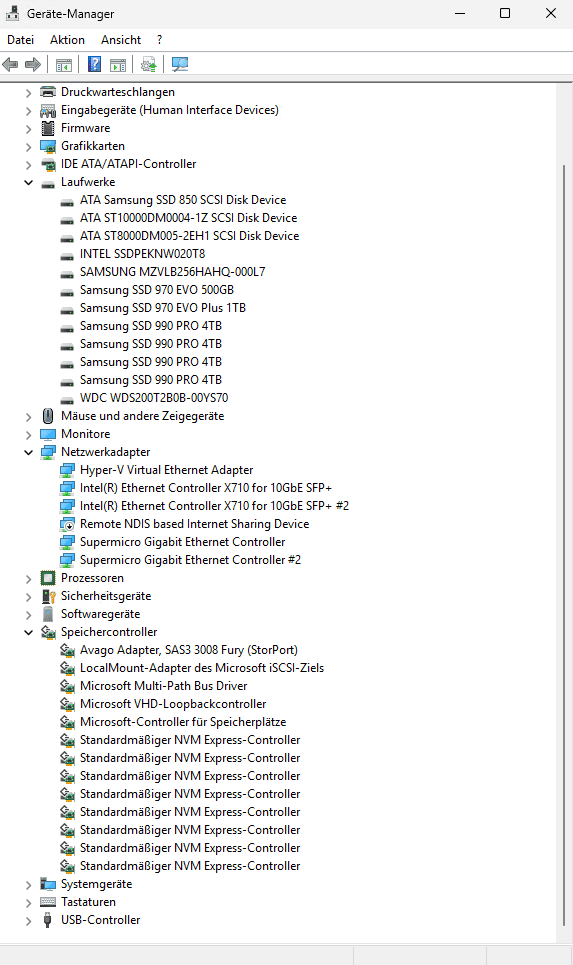Minimize the Geräte-Manager window
573x965 pixels.
[460, 13]
